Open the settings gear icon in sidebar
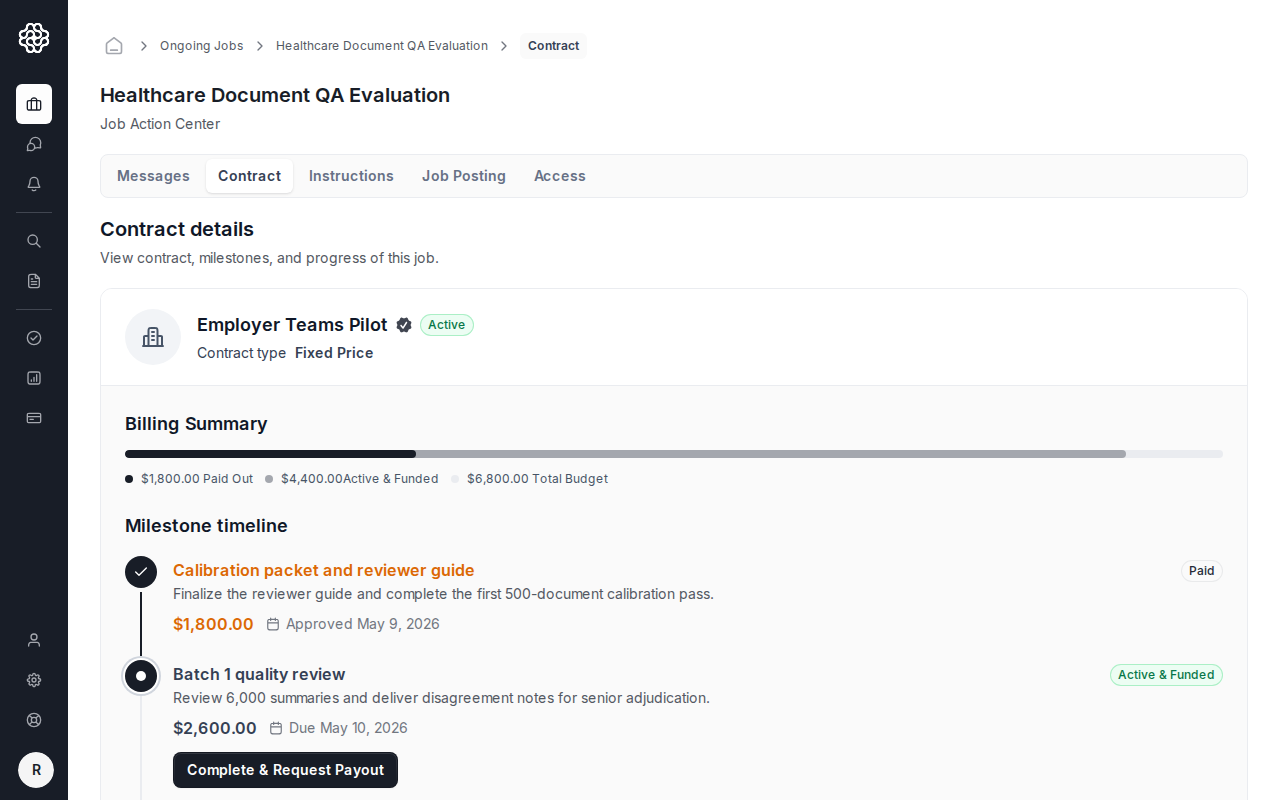The width and height of the screenshot is (1280, 800). 34,680
